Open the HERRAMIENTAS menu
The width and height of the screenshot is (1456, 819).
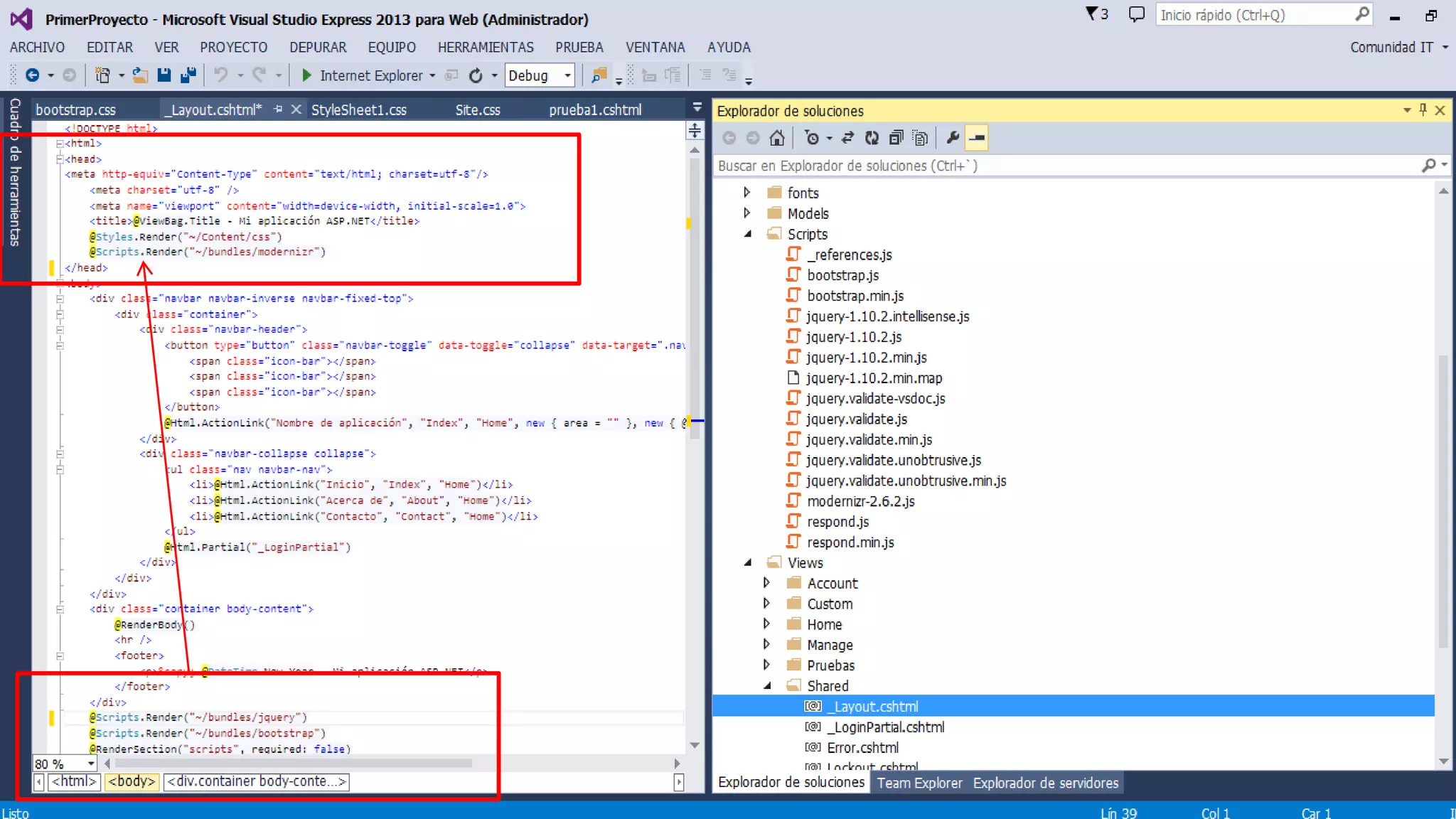coord(486,48)
